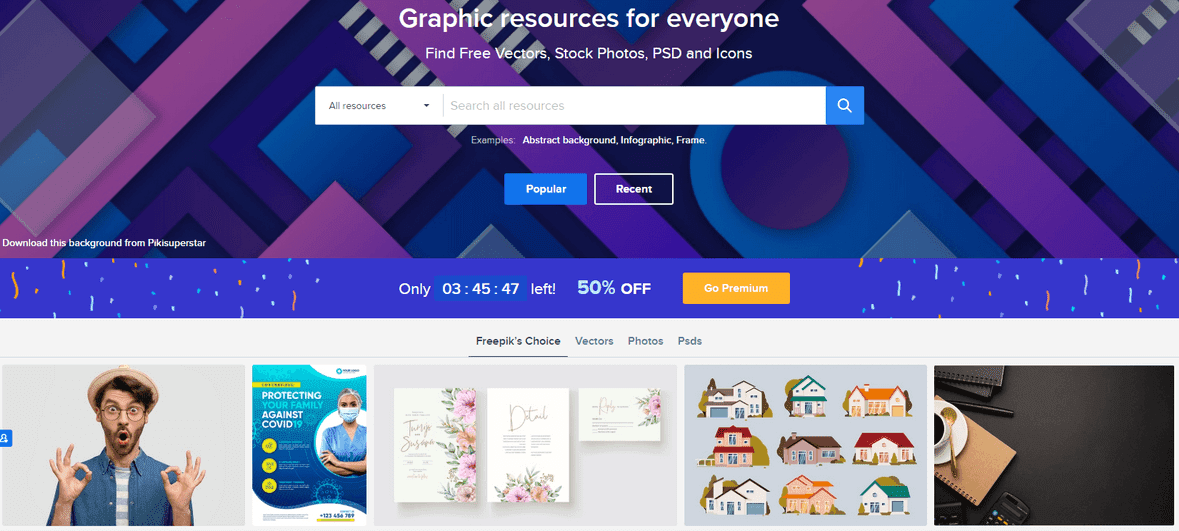Open the Abstract background example link
The width and height of the screenshot is (1179, 531).
coord(569,140)
